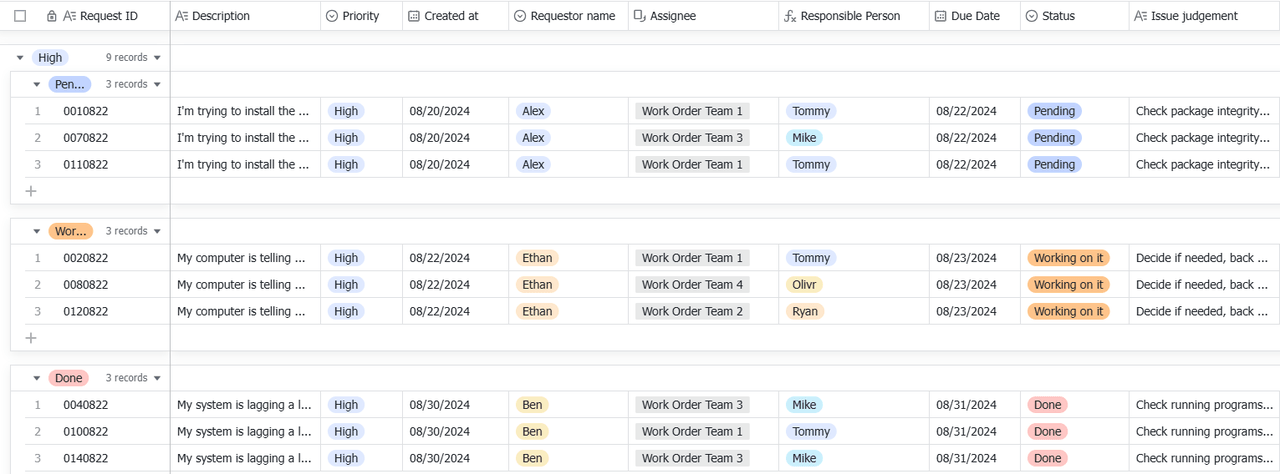Click Work Order Team 2 assignee cell
The width and height of the screenshot is (1280, 474).
tap(692, 311)
